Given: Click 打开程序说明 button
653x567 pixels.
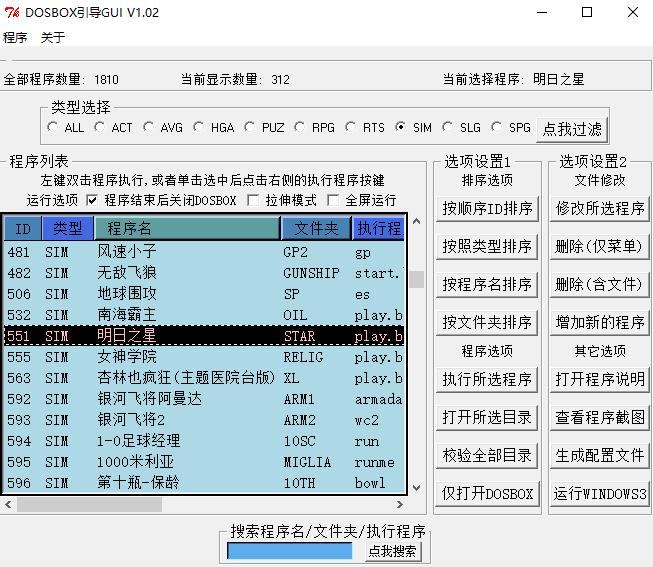Looking at the screenshot, I should coord(600,380).
